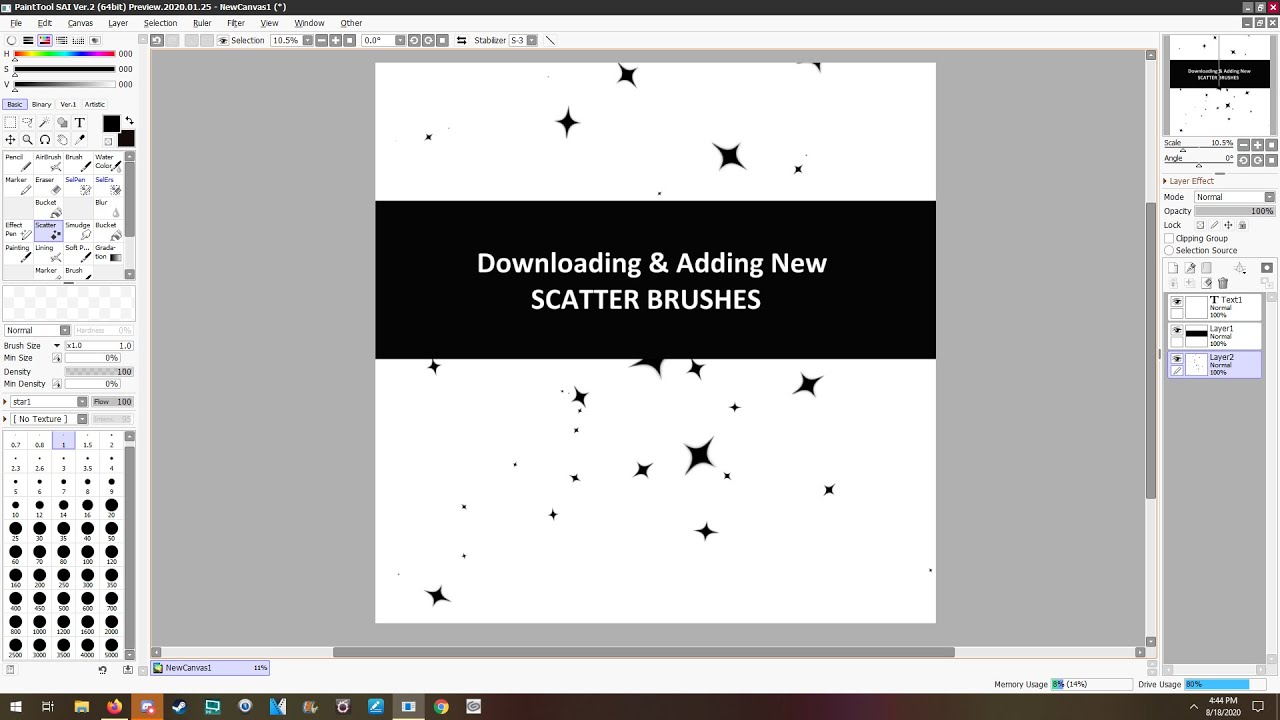Toggle the HSV slider panel icon
Image resolution: width=1280 pixels, height=720 pixels.
(x=44, y=40)
